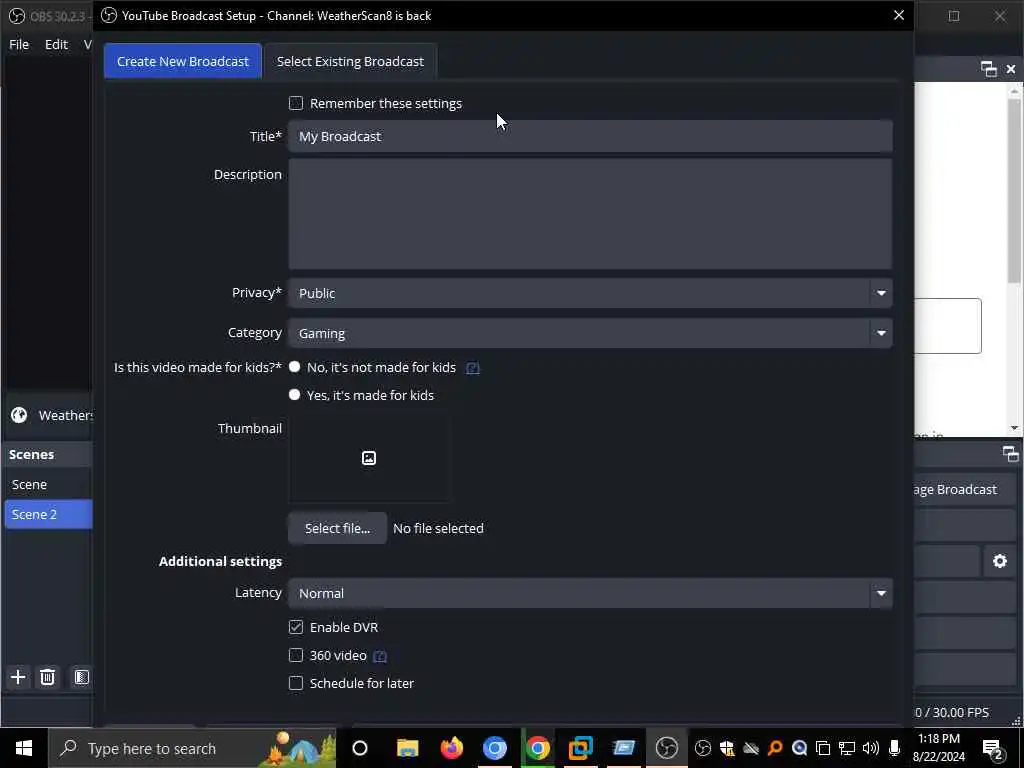1024x768 pixels.
Task: Pop out the dock with the float icon above the Manage Broadcast panel
Action: [1010, 454]
